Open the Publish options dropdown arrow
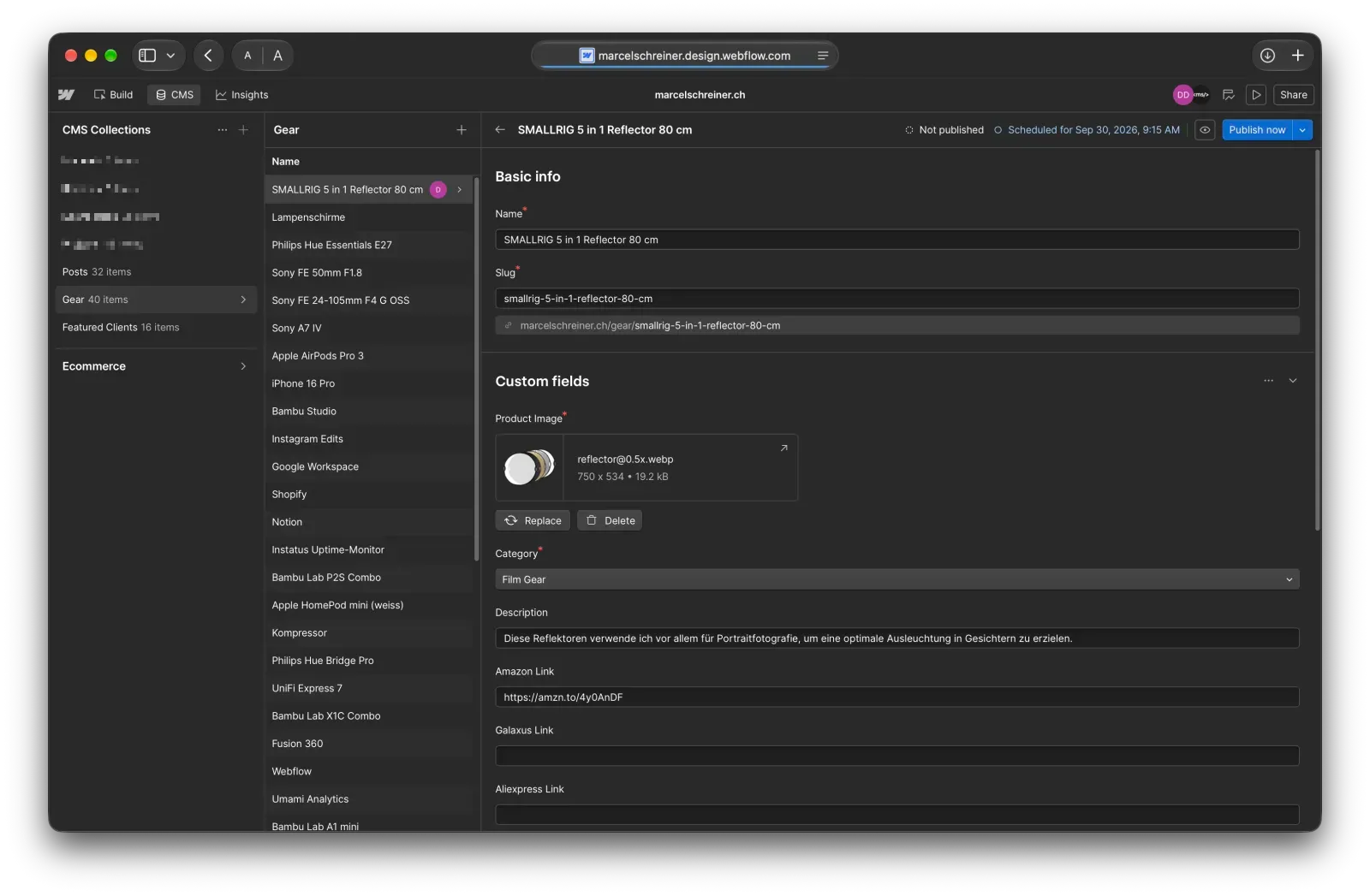 (x=1302, y=130)
